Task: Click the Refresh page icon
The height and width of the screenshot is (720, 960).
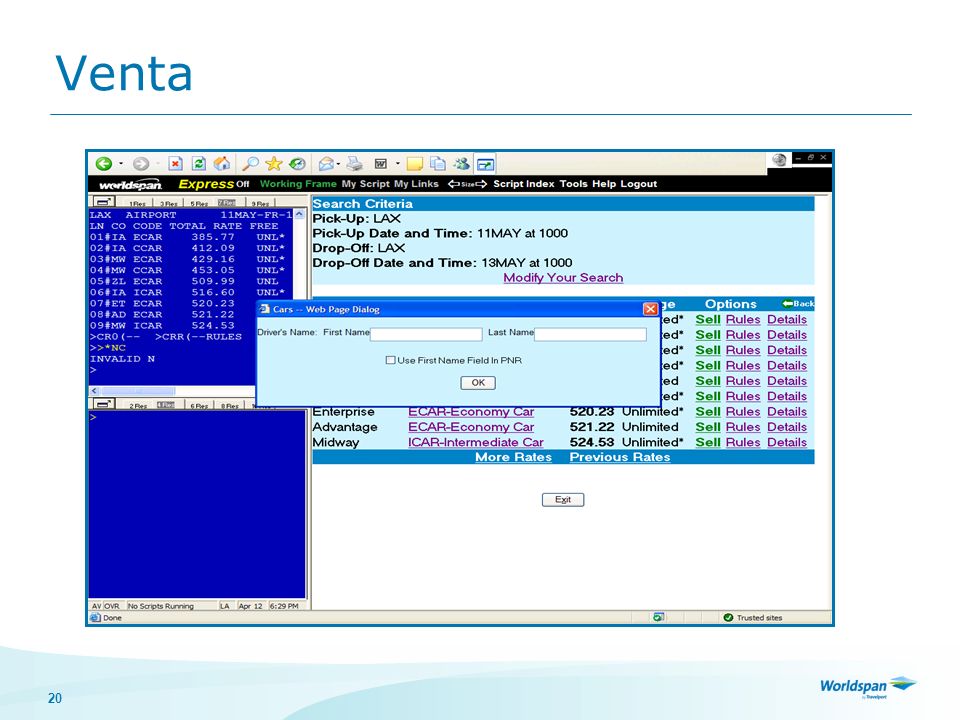Action: pyautogui.click(x=199, y=163)
